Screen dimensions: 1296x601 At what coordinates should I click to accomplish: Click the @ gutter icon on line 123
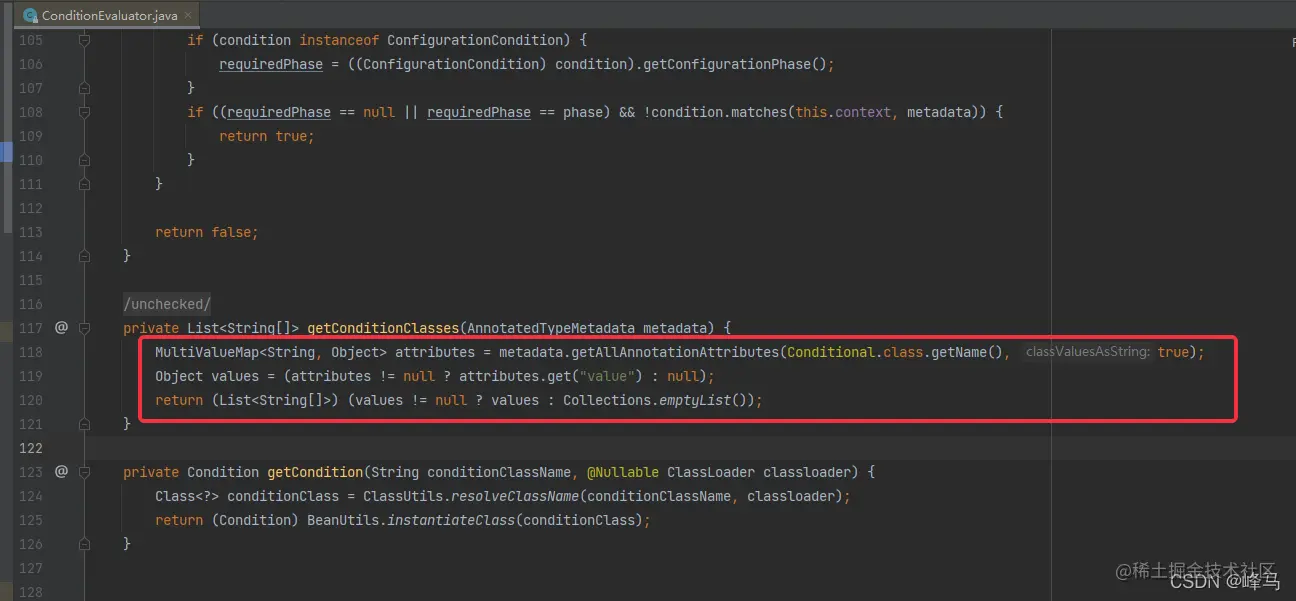click(61, 471)
